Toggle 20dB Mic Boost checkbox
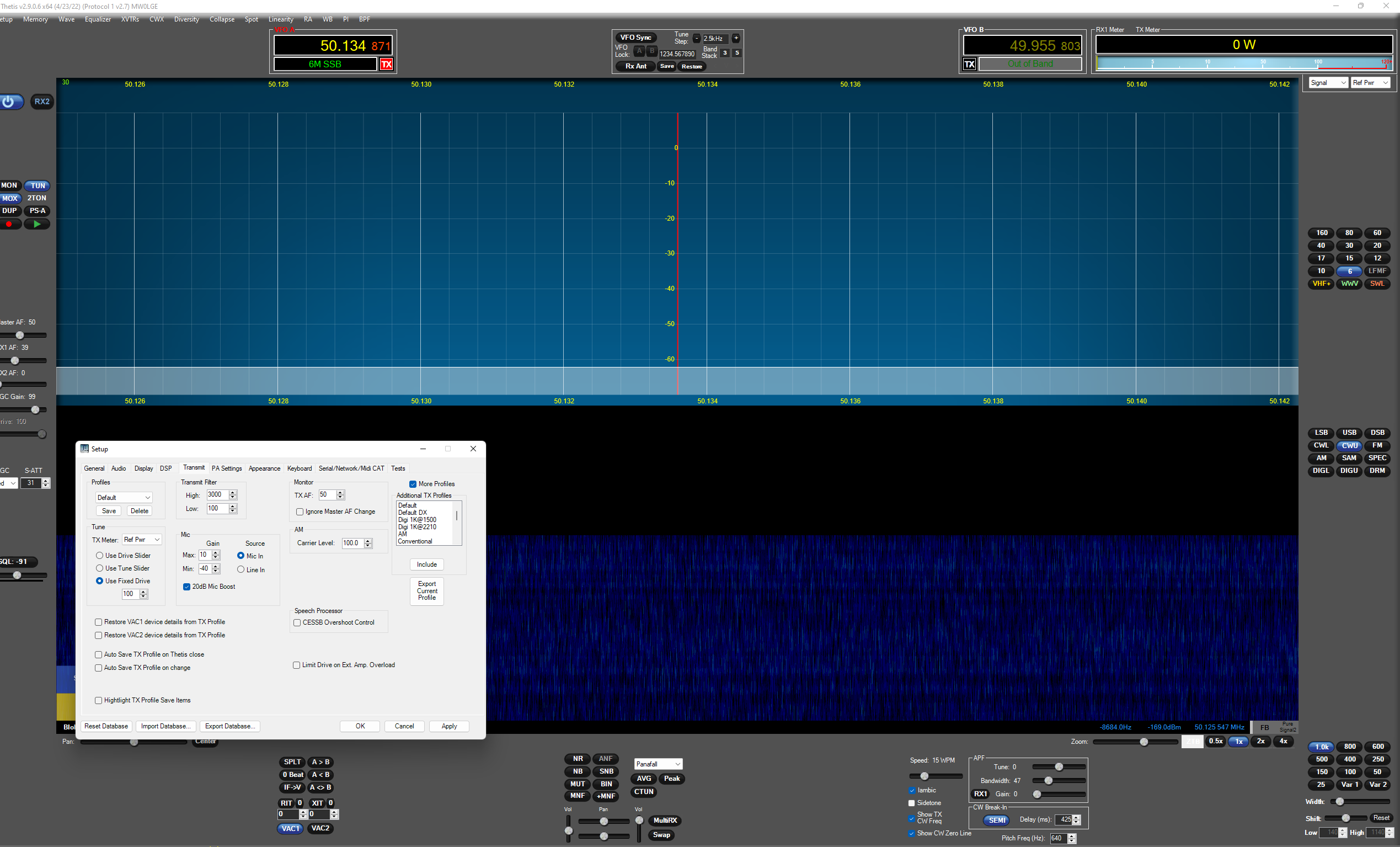The height and width of the screenshot is (847, 1400). [186, 587]
